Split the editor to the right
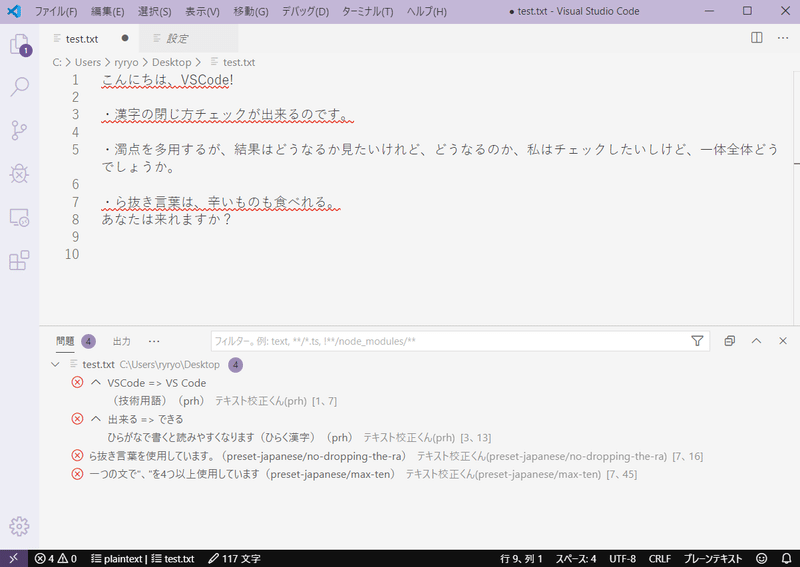 coord(757,38)
